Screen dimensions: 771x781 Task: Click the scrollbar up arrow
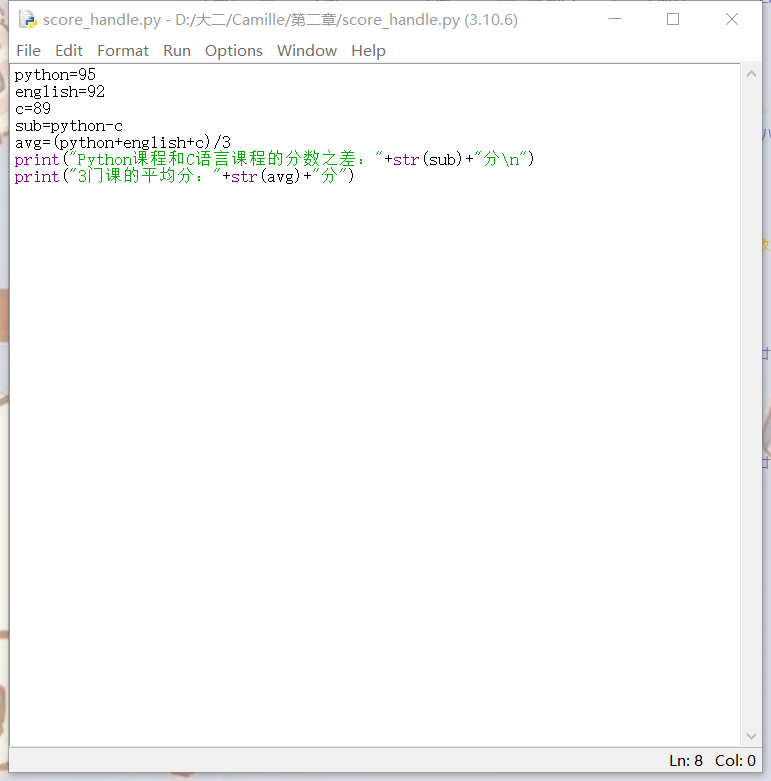(x=752, y=74)
